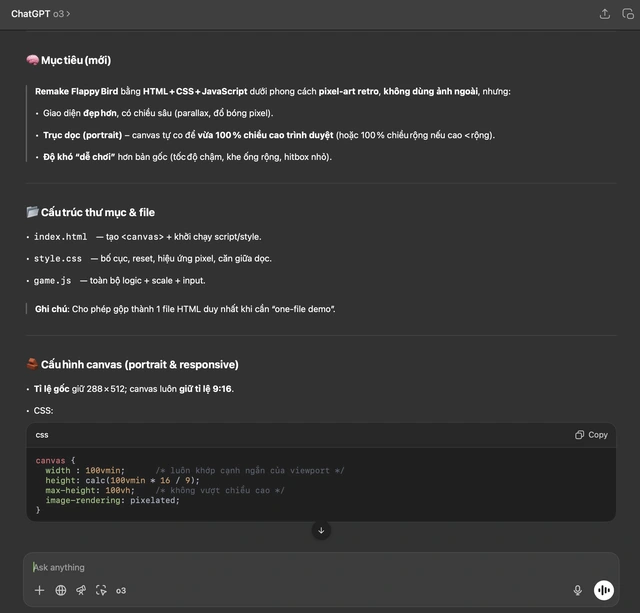Click the share/upload icon in header
This screenshot has height=613, width=640.
[604, 14]
